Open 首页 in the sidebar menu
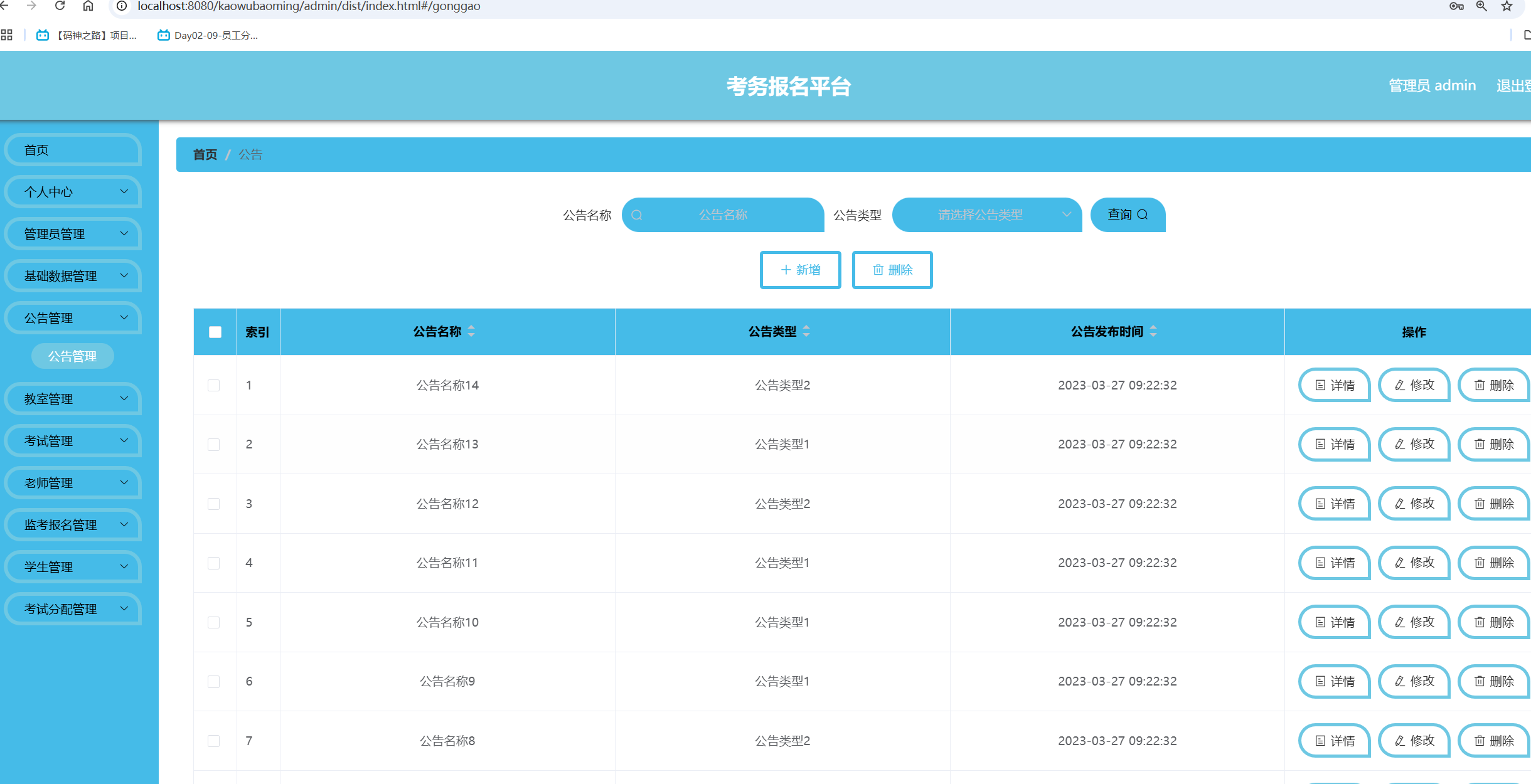 (x=73, y=150)
